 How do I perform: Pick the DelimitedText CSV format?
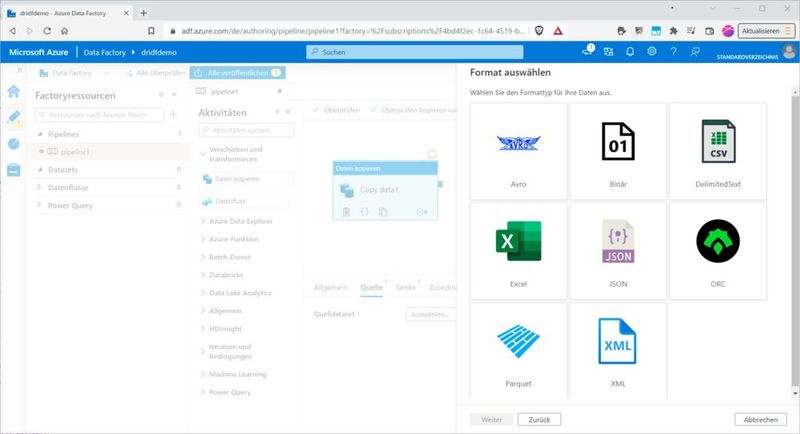(718, 151)
